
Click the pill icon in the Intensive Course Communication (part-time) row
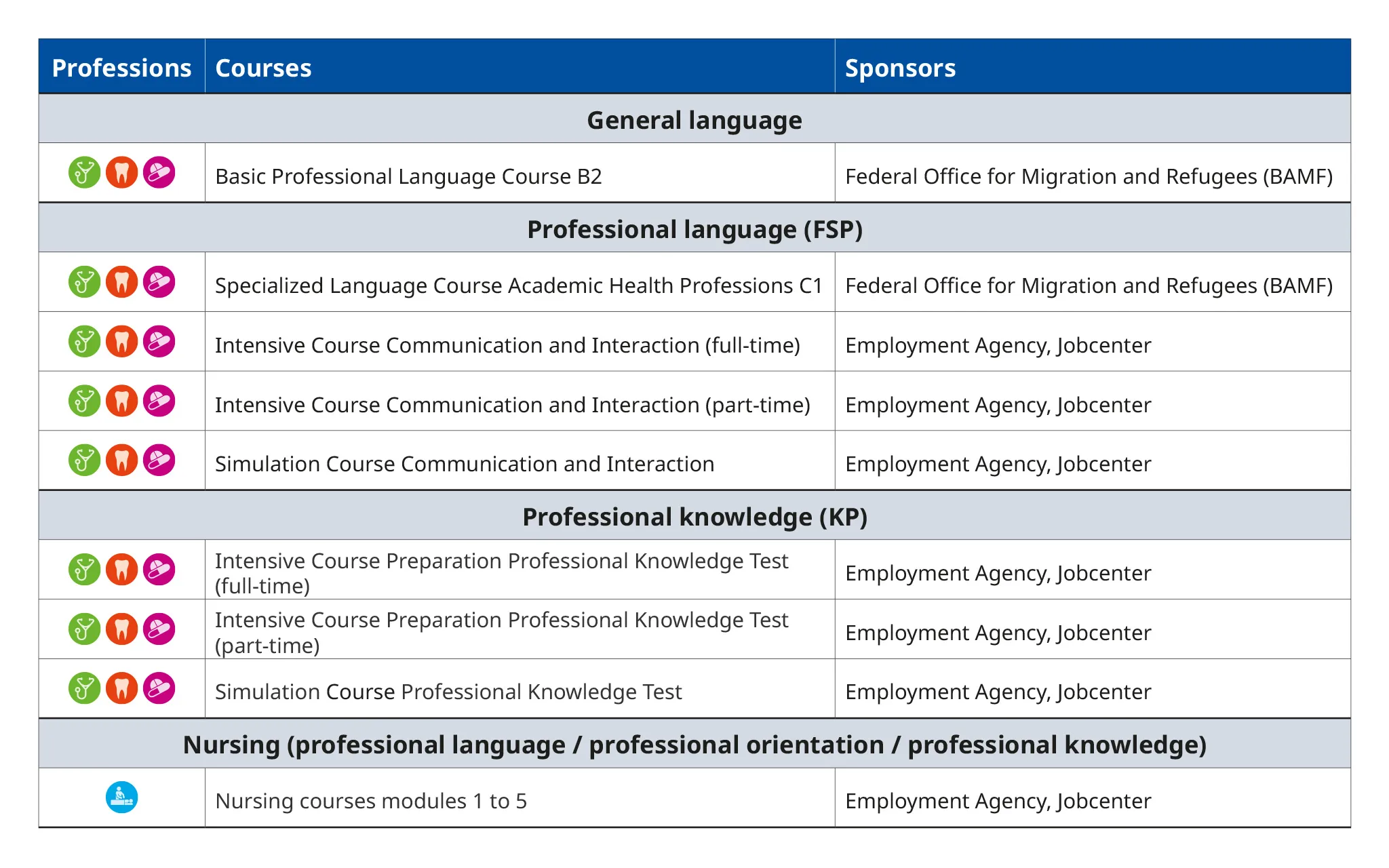tap(159, 401)
